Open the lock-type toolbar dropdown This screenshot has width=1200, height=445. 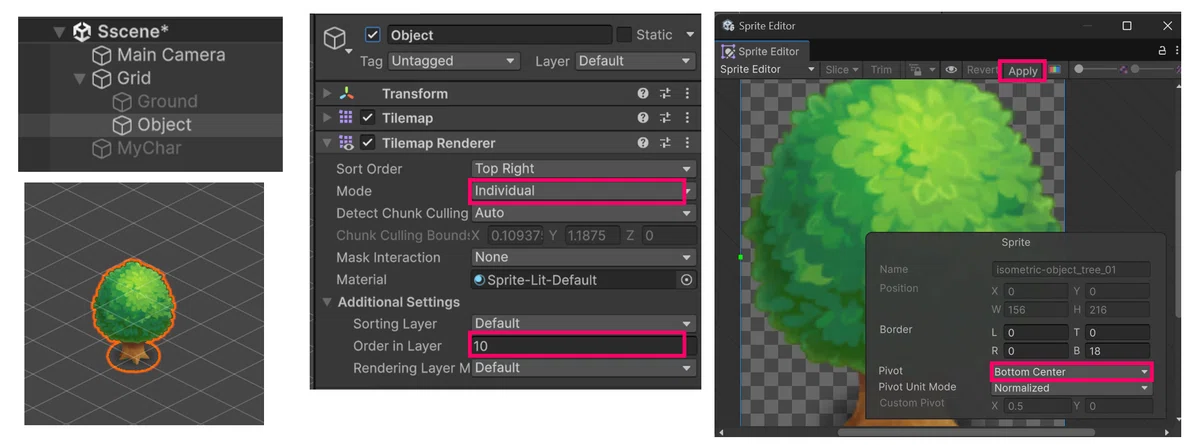pos(921,70)
